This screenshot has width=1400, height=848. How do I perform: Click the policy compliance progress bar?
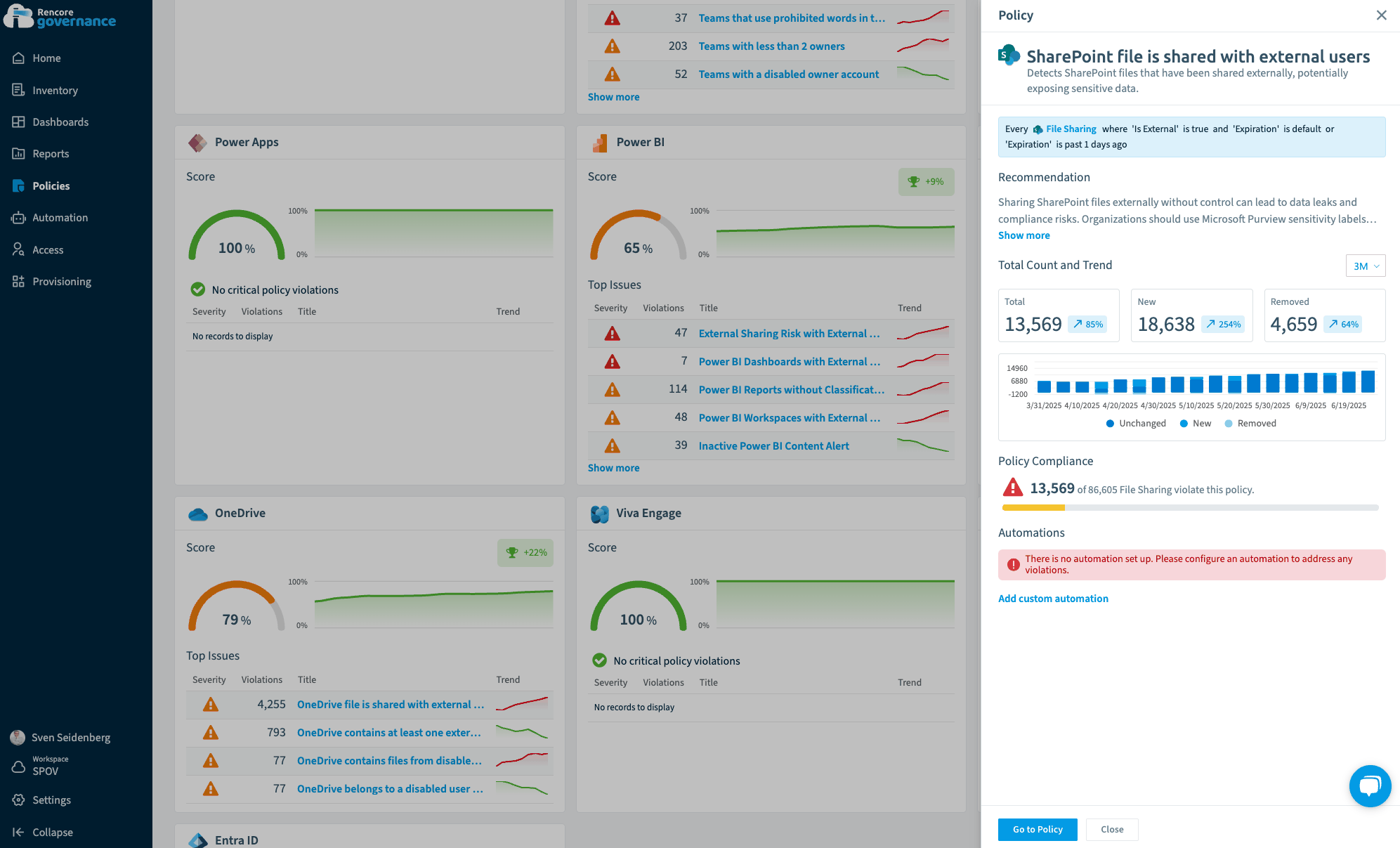1189,507
